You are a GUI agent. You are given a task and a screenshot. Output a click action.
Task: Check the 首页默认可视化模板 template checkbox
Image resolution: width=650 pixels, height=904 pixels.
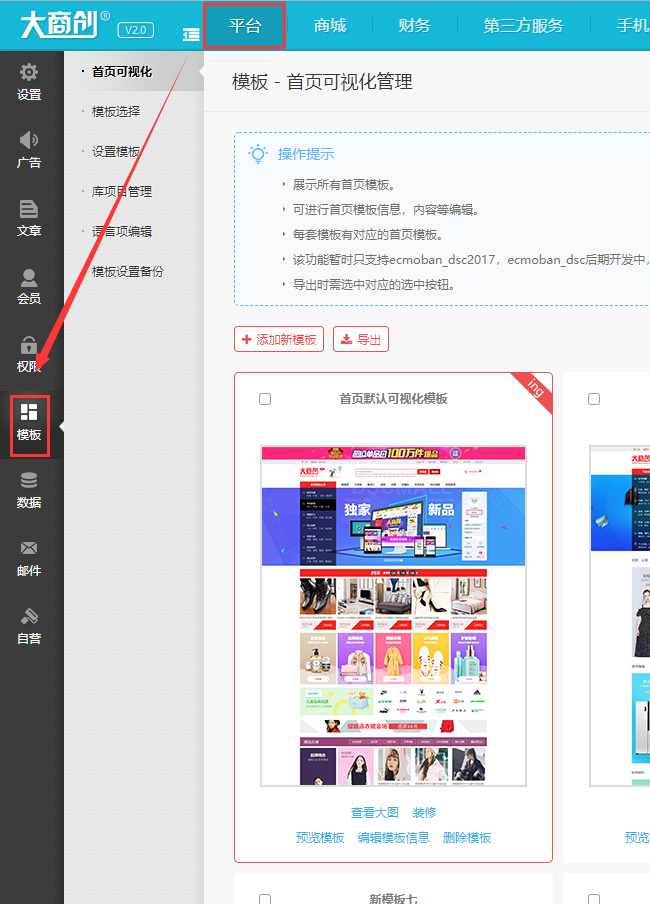pyautogui.click(x=265, y=399)
